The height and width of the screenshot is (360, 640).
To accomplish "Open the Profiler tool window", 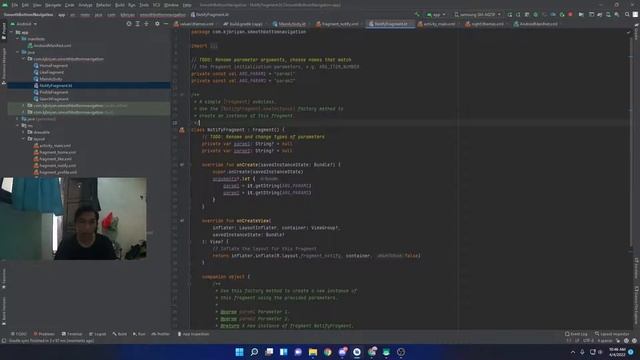I will click(x=161, y=334).
